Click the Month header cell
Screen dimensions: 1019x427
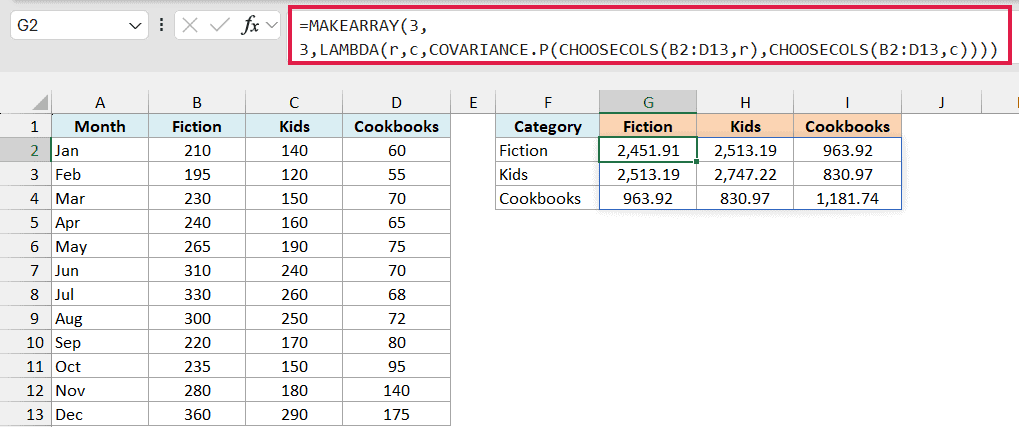click(x=100, y=126)
